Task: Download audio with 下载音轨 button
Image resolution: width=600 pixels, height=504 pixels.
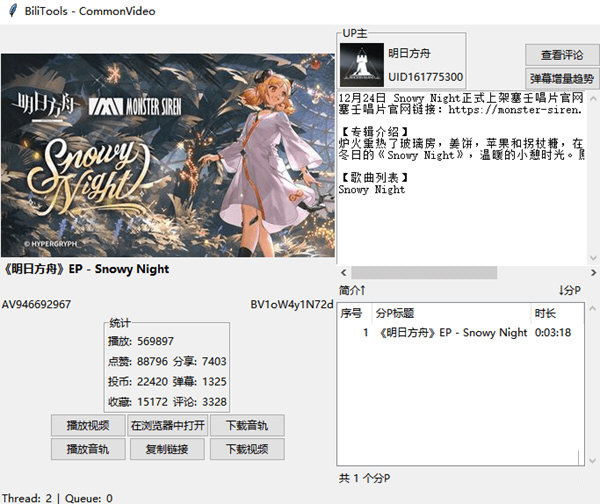Action: [247, 425]
